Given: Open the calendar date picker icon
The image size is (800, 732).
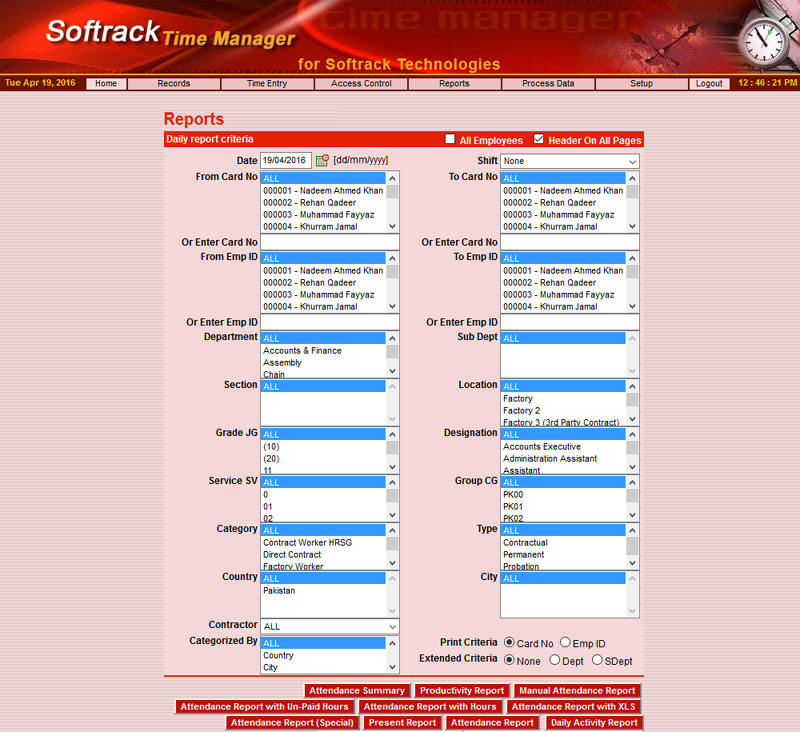Looking at the screenshot, I should 322,160.
